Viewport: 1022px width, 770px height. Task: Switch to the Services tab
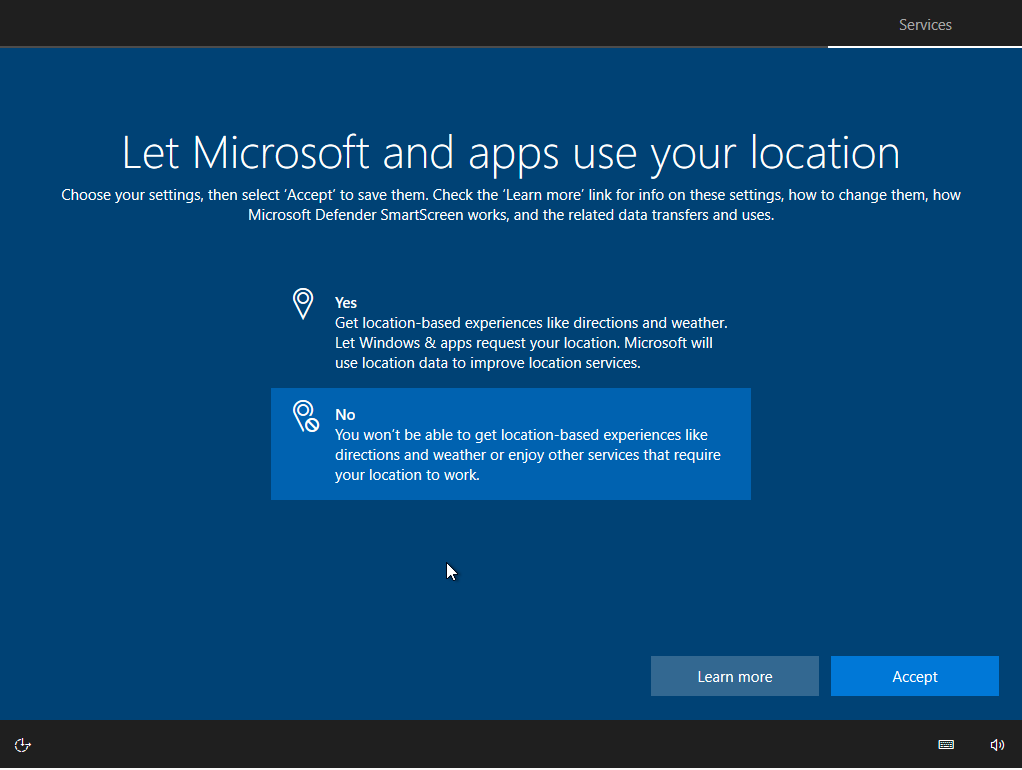point(925,25)
